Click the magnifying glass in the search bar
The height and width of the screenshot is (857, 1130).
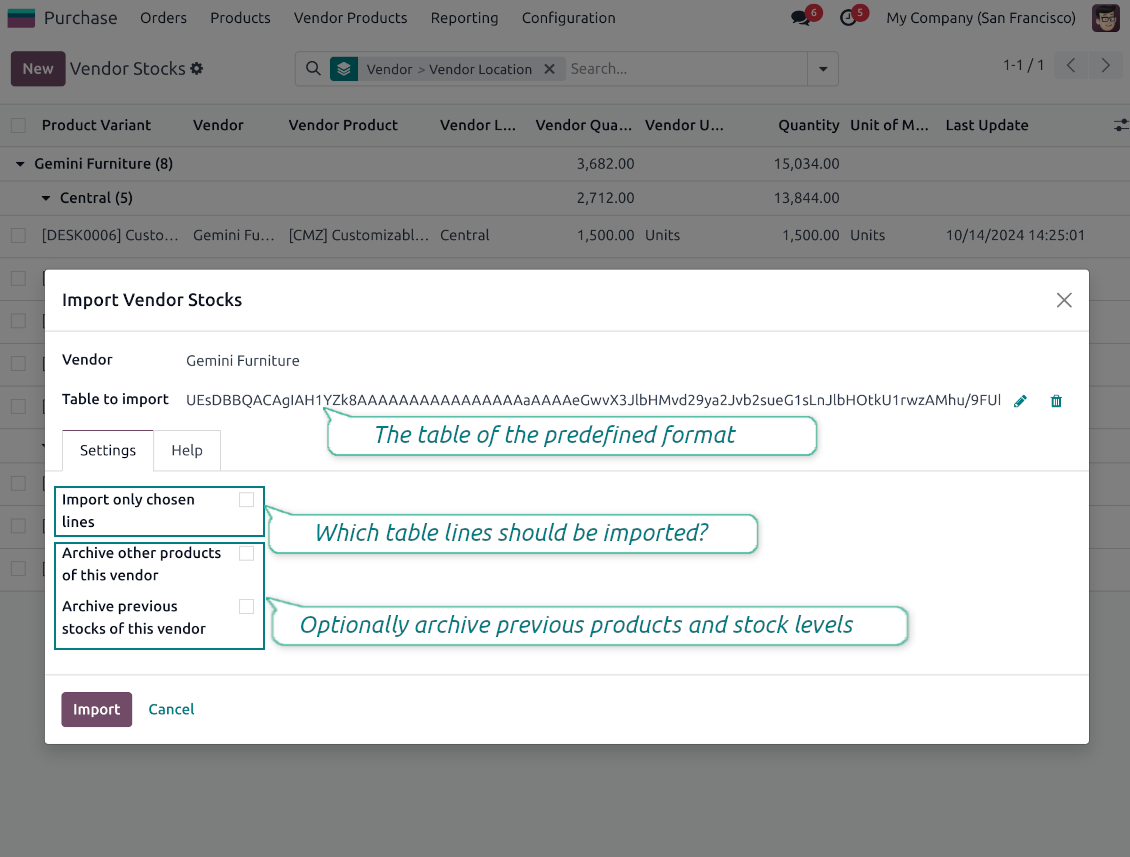[314, 68]
